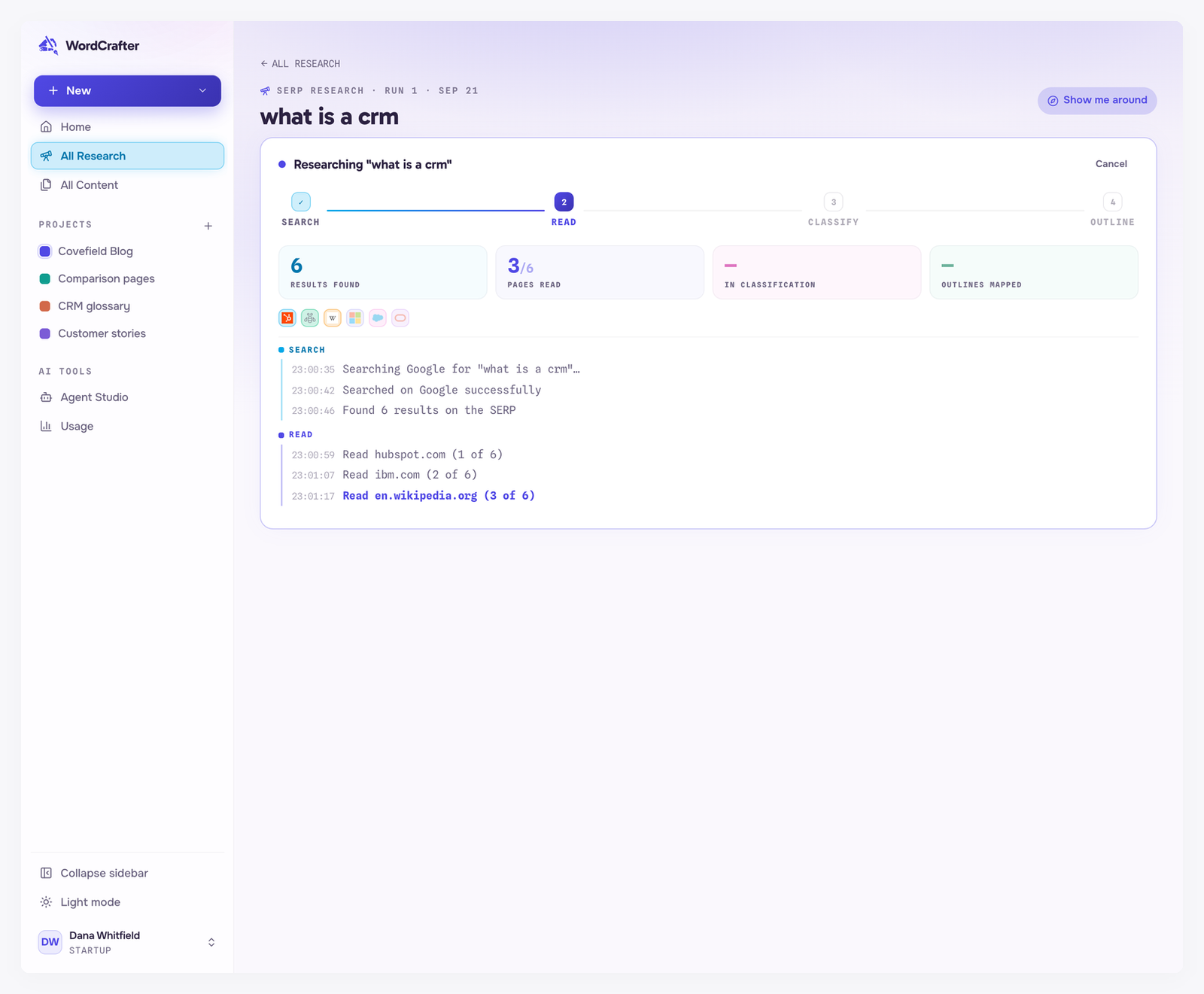Open All Content in the sidebar

coord(127,185)
